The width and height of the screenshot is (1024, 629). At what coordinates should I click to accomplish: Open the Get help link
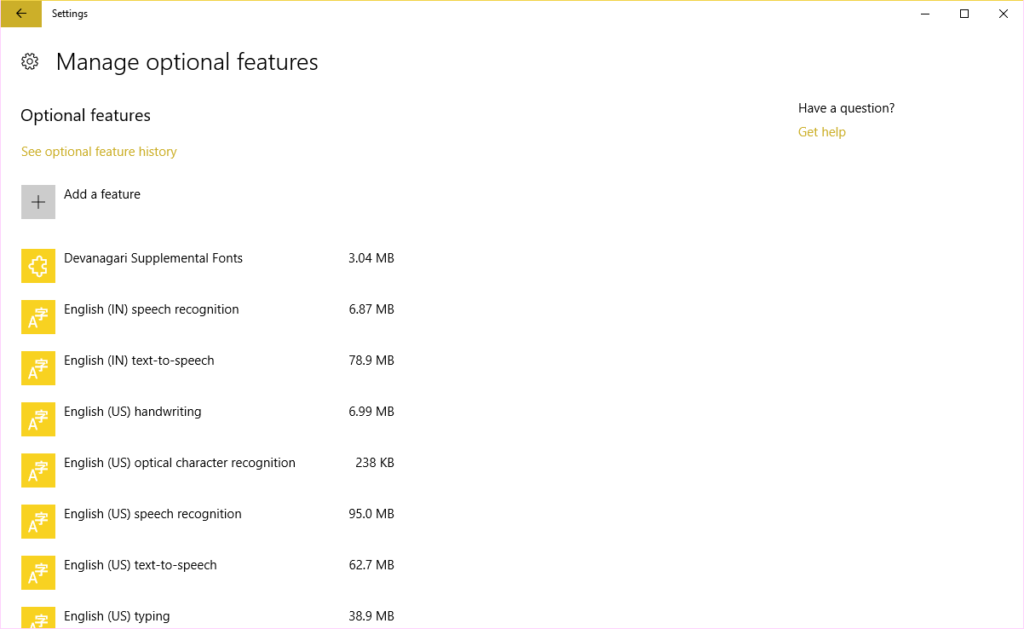click(x=822, y=132)
